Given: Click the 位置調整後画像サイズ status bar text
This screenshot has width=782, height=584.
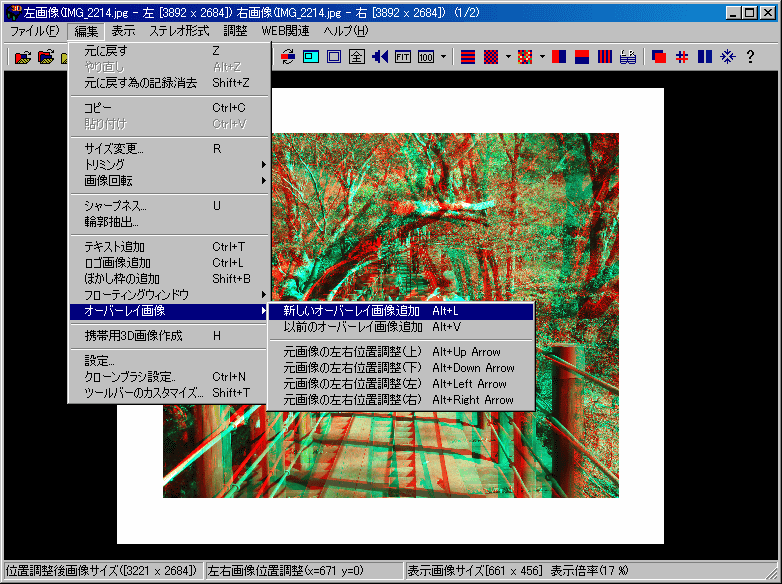Looking at the screenshot, I should pyautogui.click(x=102, y=571).
